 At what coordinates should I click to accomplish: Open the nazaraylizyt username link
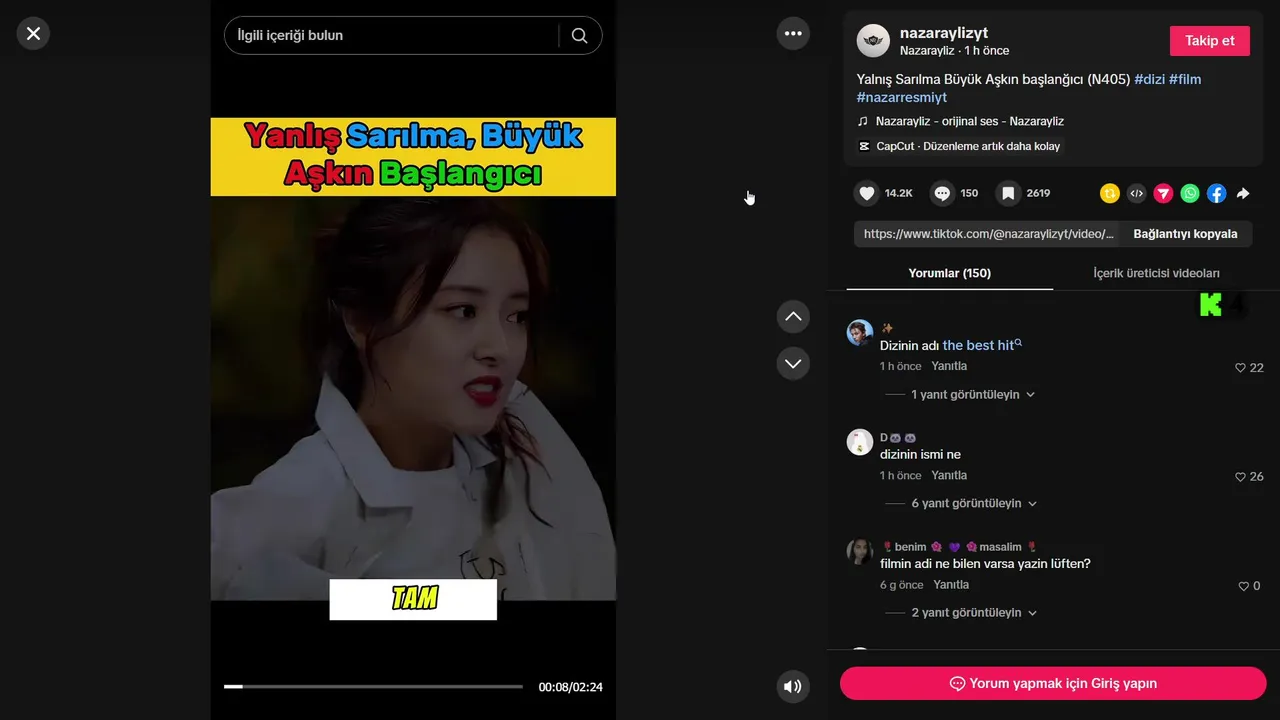944,33
